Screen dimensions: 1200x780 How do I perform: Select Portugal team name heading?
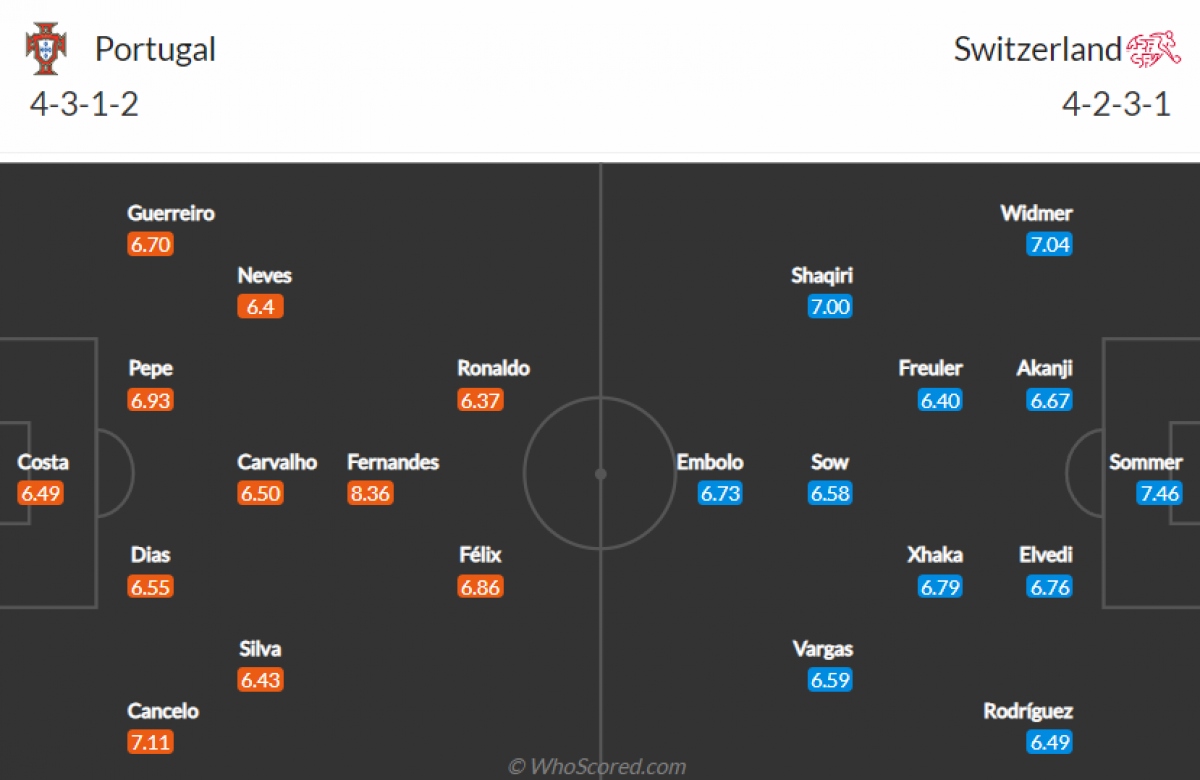coord(155,49)
